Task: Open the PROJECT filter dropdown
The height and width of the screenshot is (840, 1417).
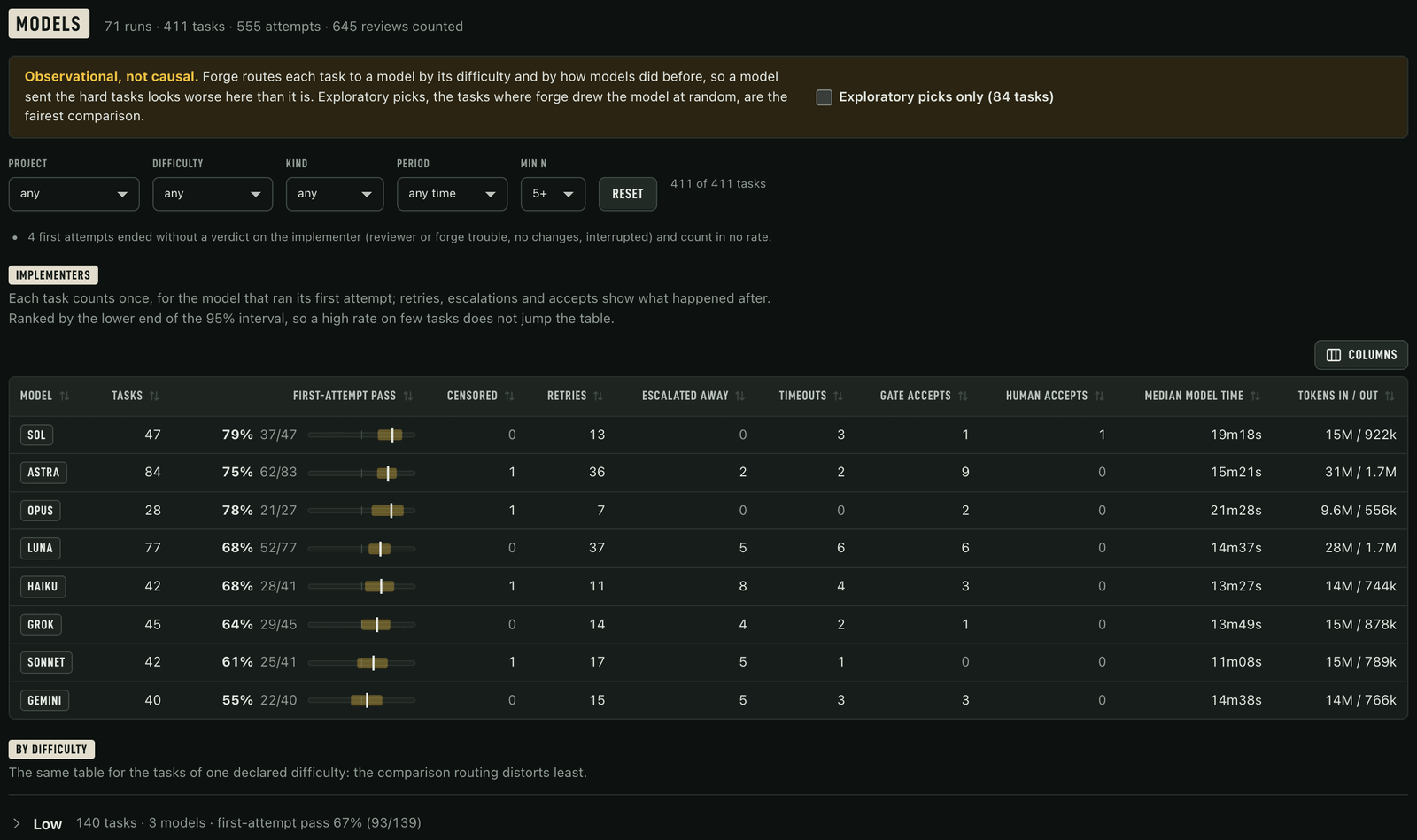Action: 74,194
